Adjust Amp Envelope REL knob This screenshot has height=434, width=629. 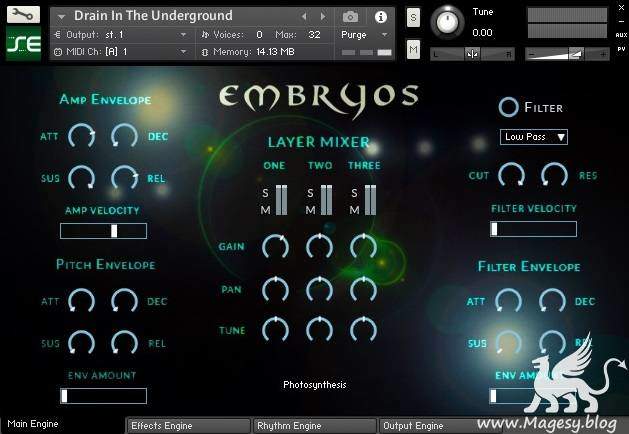pyautogui.click(x=124, y=177)
